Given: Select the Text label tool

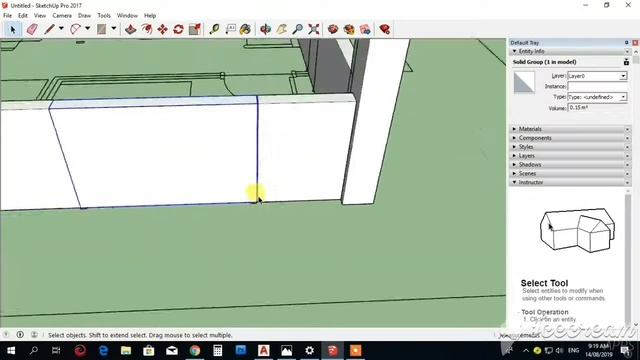Looking at the screenshot, I should [x=231, y=29].
